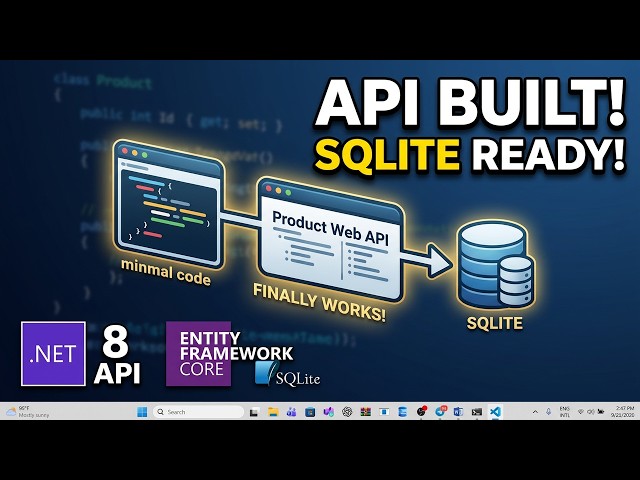This screenshot has height=480, width=640.
Task: Click the taskbar Search box
Action: pyautogui.click(x=198, y=412)
